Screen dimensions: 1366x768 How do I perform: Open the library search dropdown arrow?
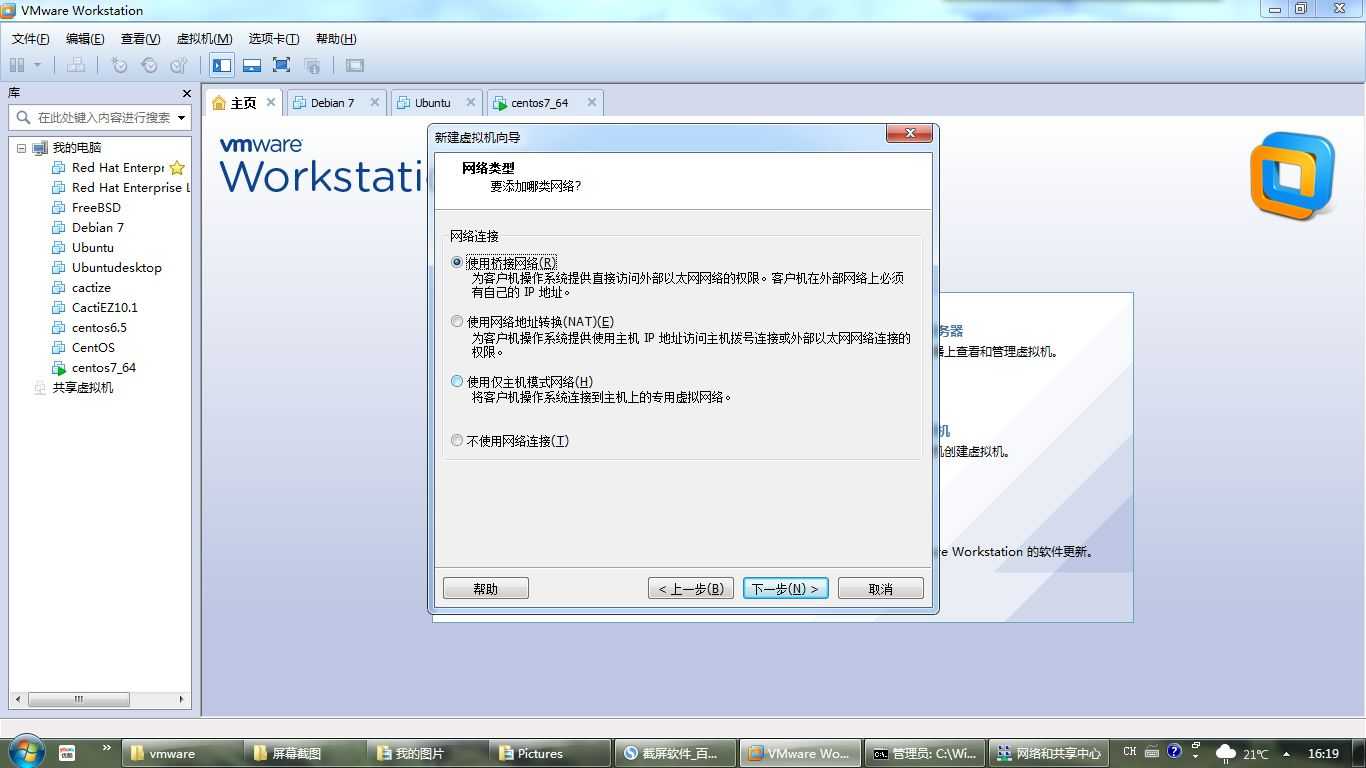181,117
